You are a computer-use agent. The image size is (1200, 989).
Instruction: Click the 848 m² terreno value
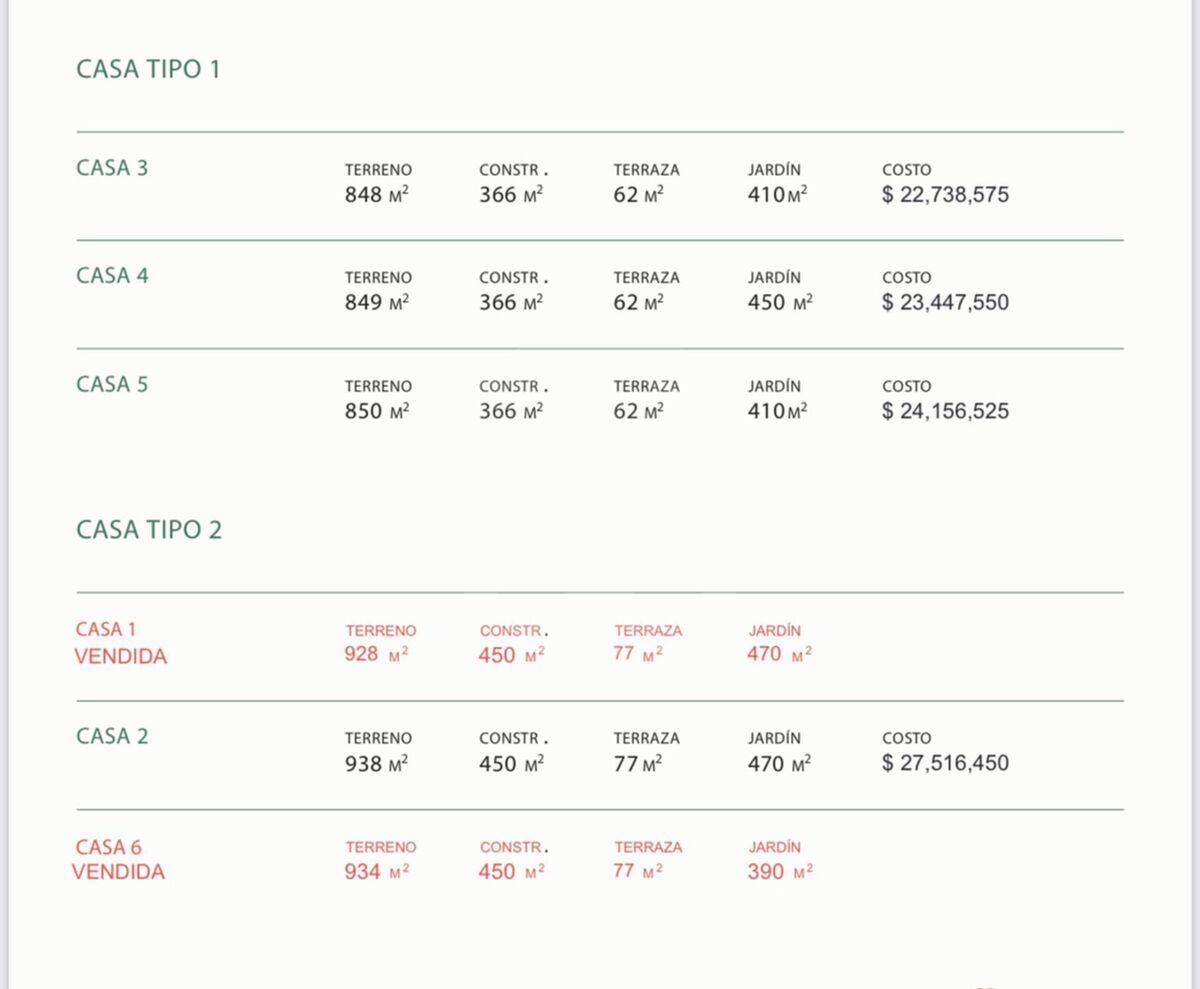pos(377,195)
